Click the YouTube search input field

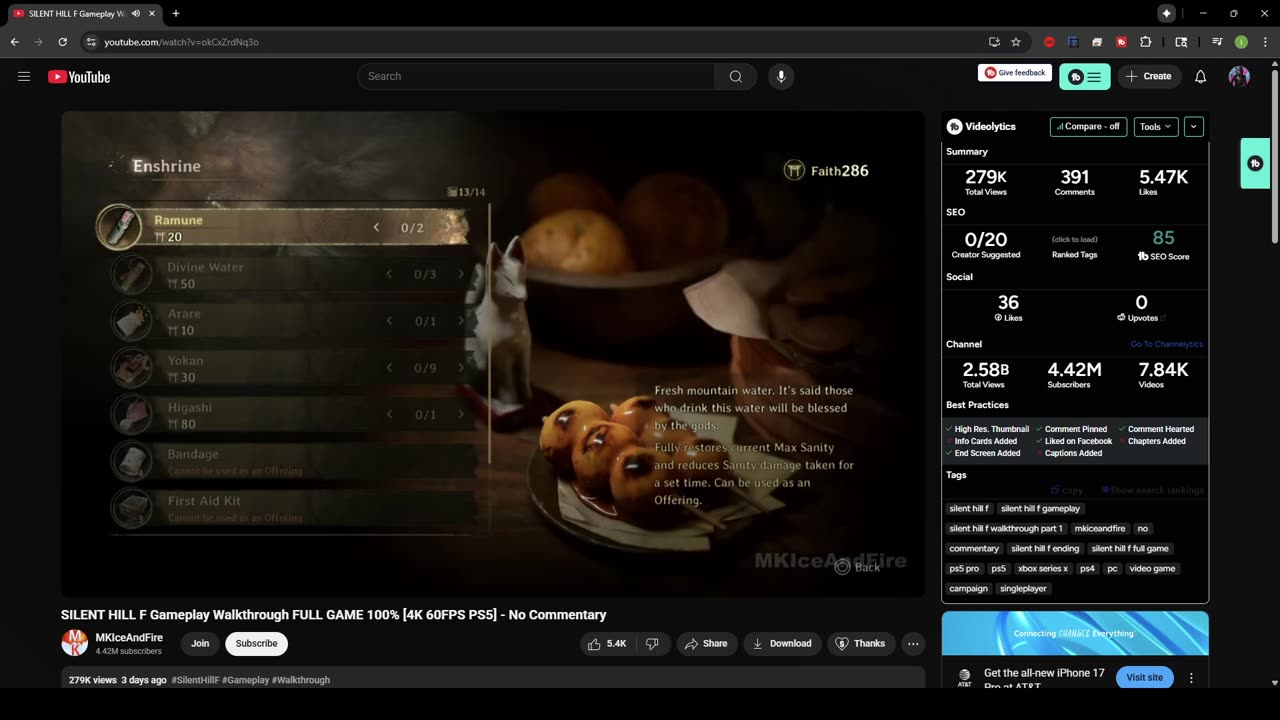coord(536,77)
